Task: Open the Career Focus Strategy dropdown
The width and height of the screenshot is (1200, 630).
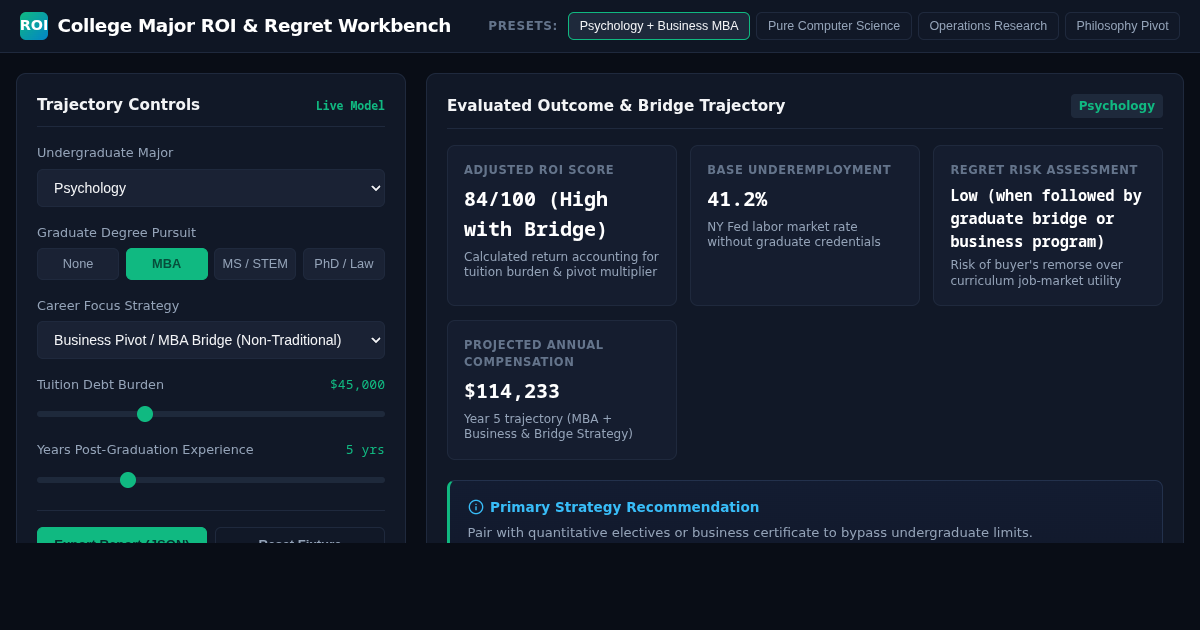Action: pyautogui.click(x=211, y=340)
